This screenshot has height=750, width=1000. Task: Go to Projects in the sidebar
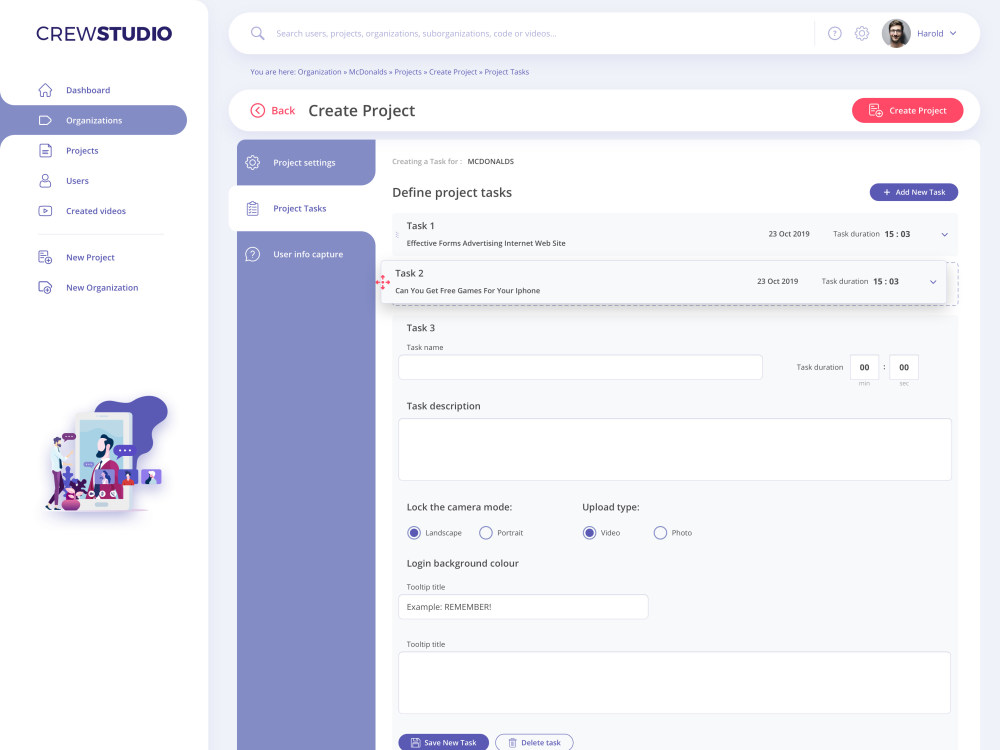tap(82, 151)
